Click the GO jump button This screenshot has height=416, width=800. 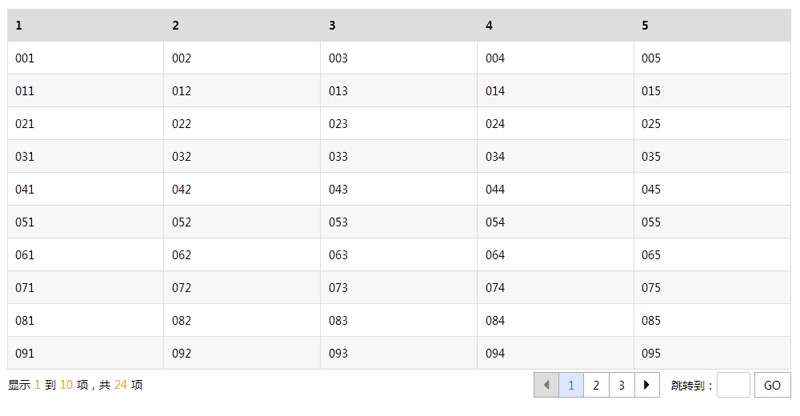pyautogui.click(x=772, y=385)
